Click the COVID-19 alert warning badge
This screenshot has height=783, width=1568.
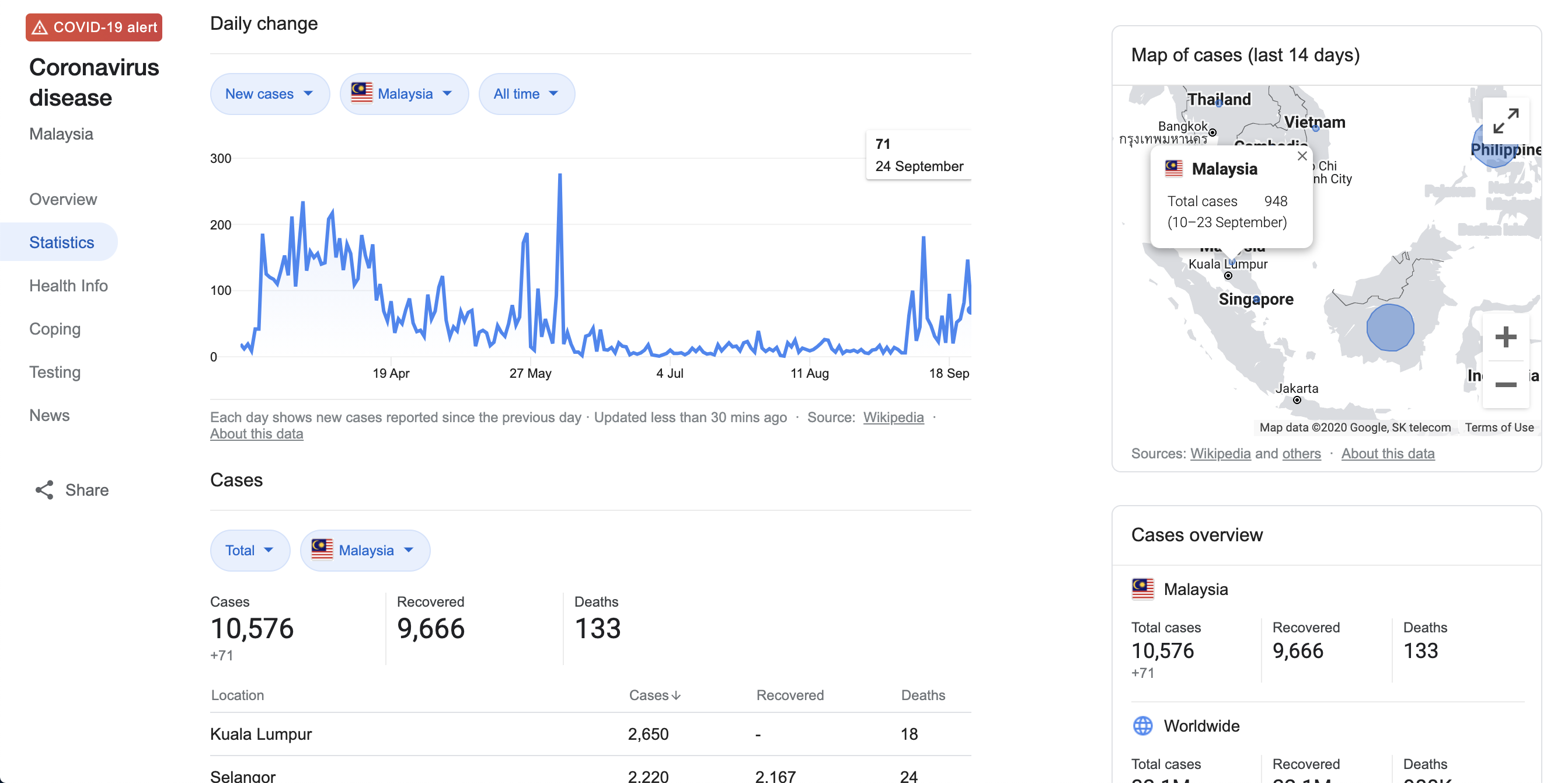[94, 27]
